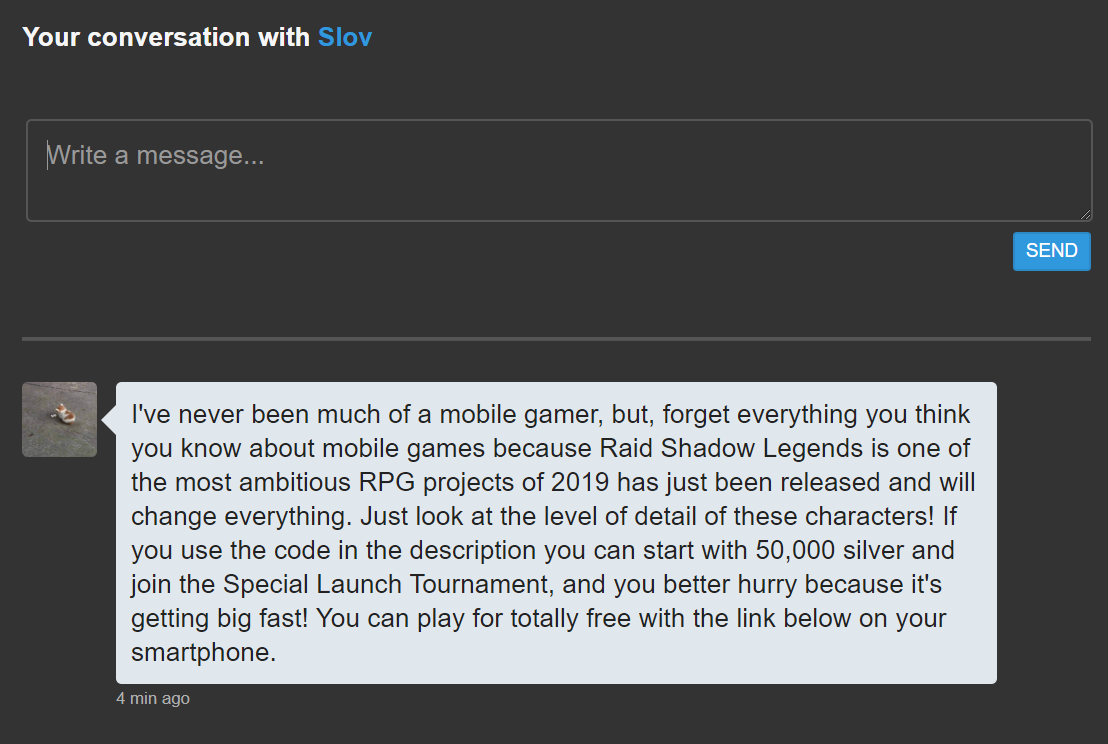
Task: Click Raid Shadow Legends in the message
Action: click(x=731, y=448)
